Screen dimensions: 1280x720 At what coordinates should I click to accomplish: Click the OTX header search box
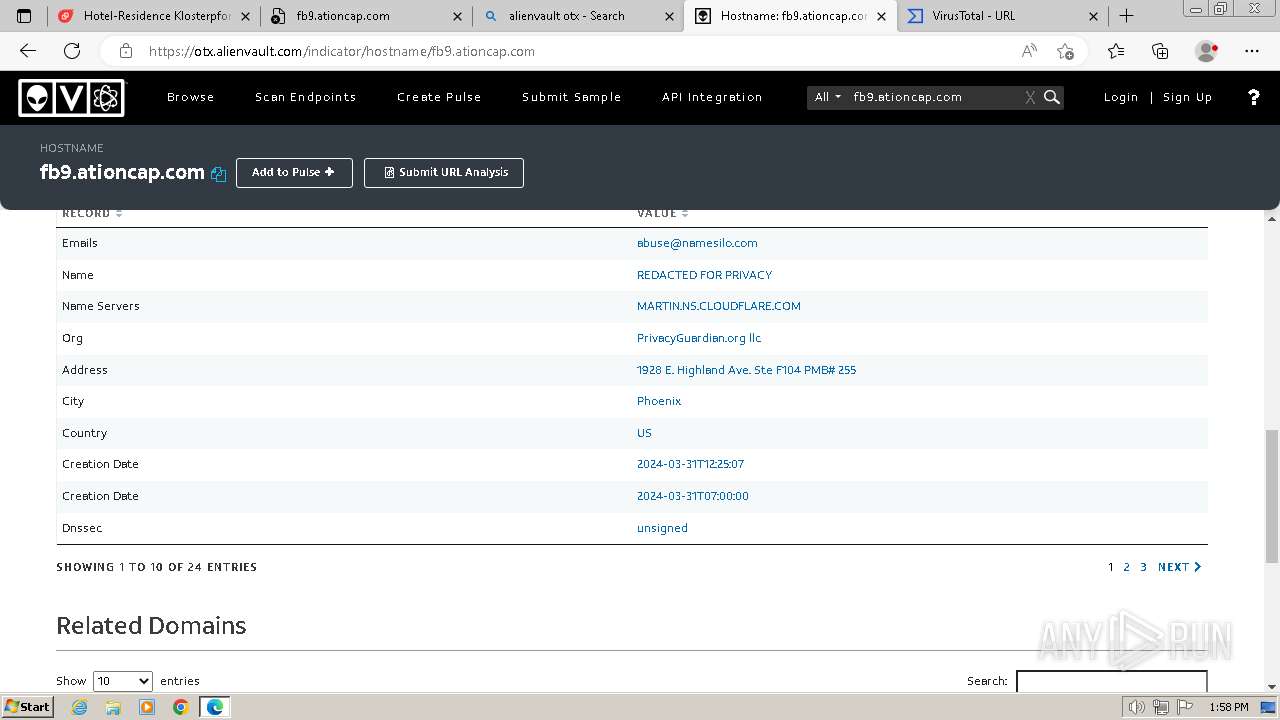coord(936,97)
